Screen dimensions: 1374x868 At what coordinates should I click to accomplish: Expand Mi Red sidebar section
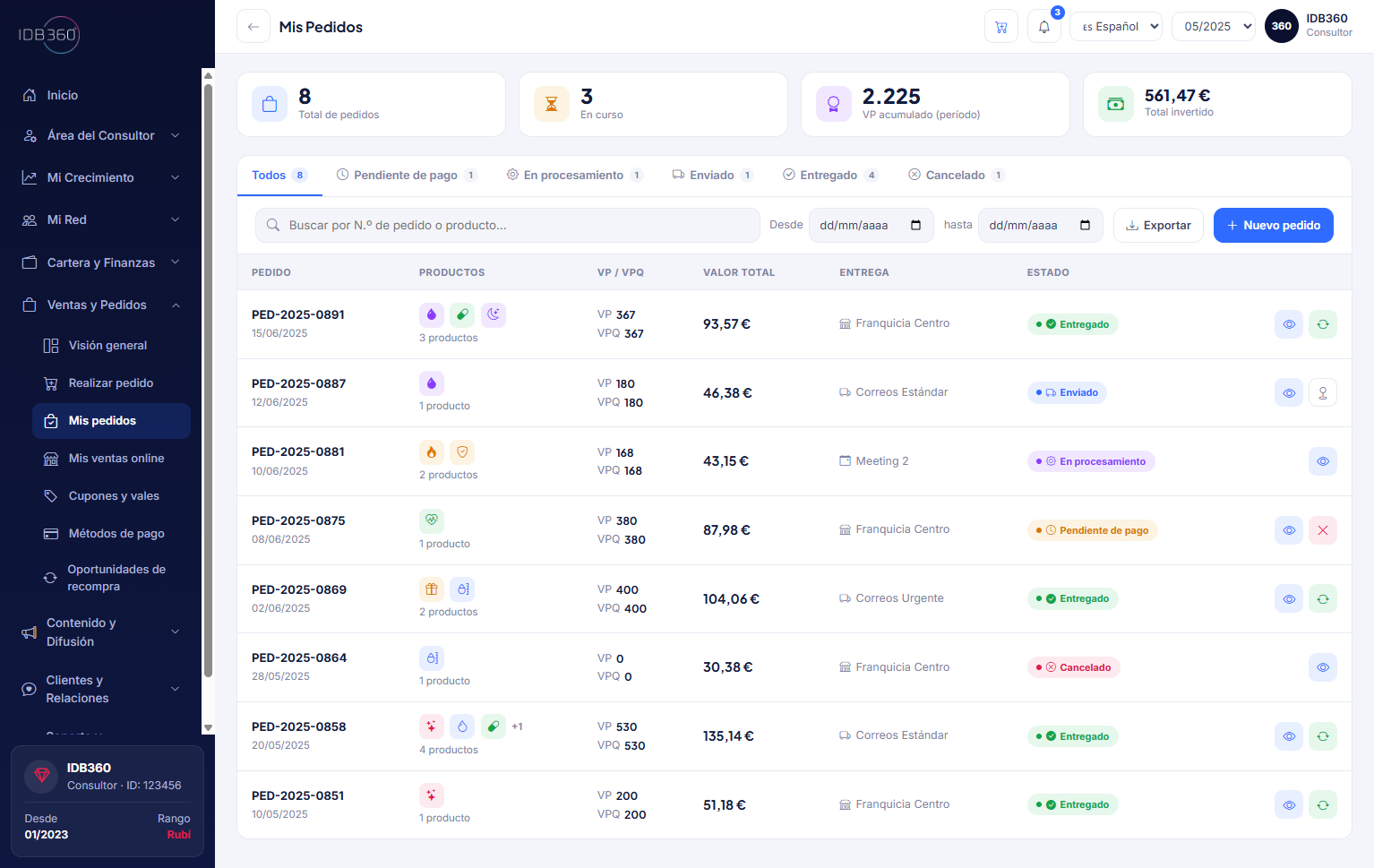pyautogui.click(x=101, y=220)
